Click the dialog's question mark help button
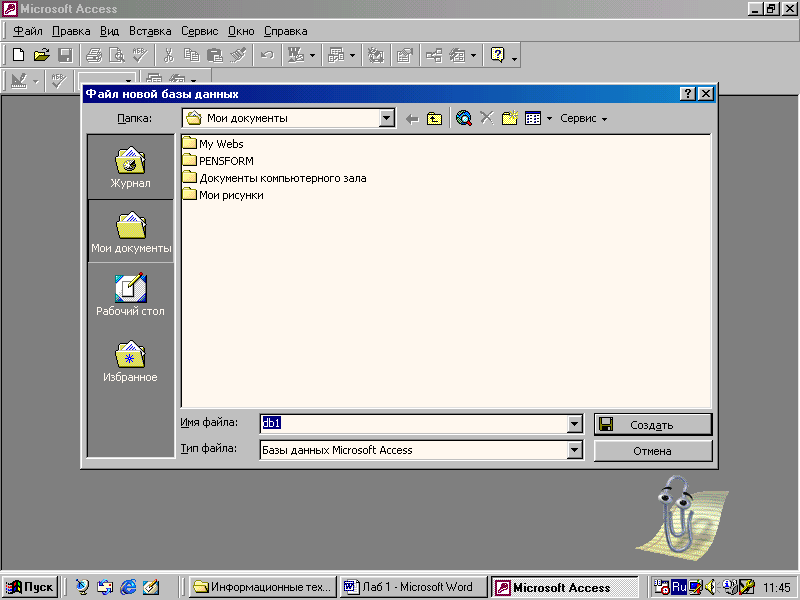 [x=687, y=93]
